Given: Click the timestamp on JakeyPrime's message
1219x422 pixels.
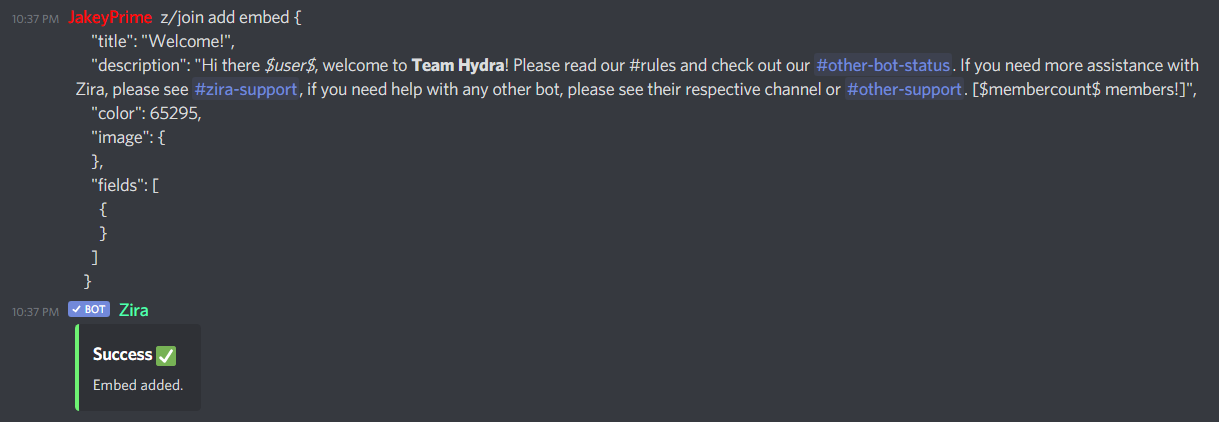Looking at the screenshot, I should point(37,20).
